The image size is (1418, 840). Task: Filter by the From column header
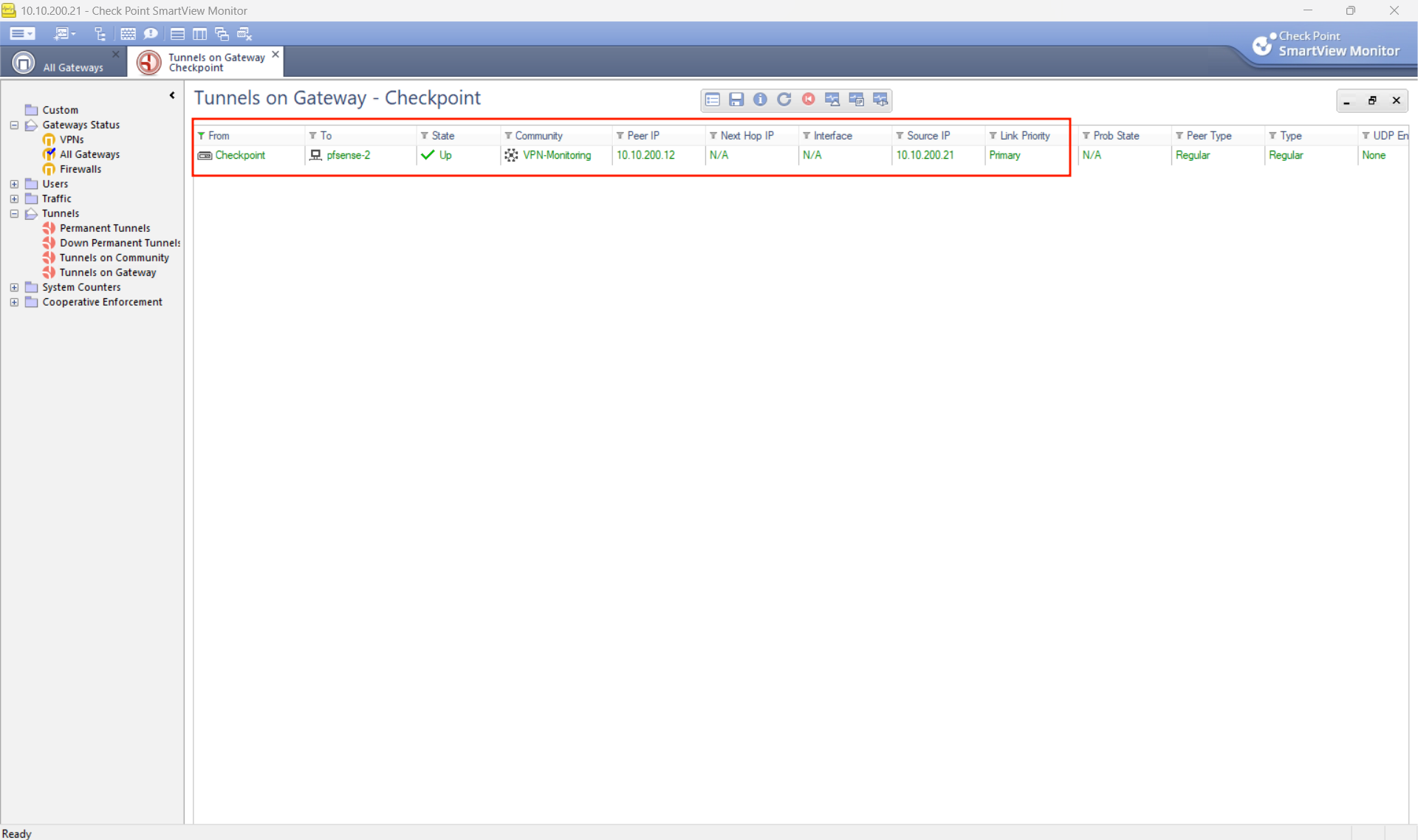[250, 136]
